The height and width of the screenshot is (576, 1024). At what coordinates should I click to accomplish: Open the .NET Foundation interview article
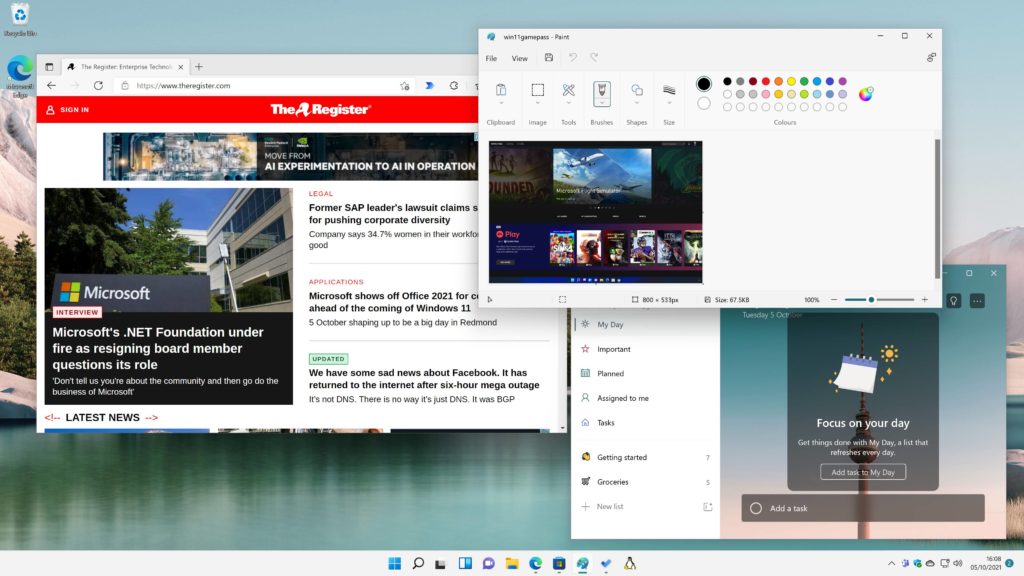pyautogui.click(x=158, y=348)
